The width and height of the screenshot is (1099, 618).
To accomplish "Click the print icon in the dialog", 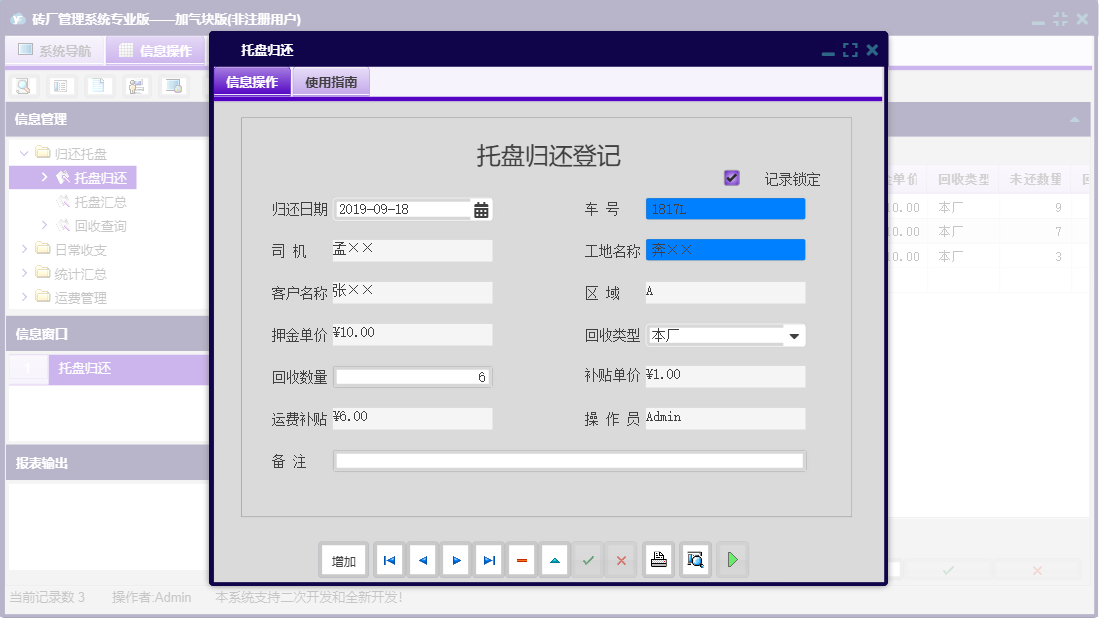I will (658, 560).
